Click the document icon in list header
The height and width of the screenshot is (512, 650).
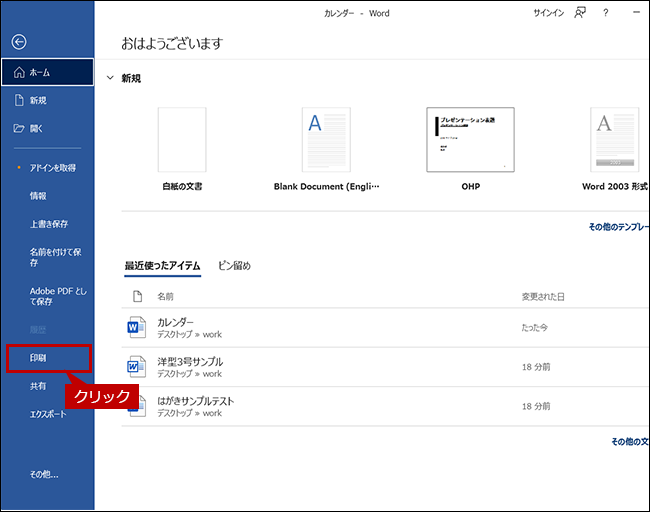coord(137,297)
